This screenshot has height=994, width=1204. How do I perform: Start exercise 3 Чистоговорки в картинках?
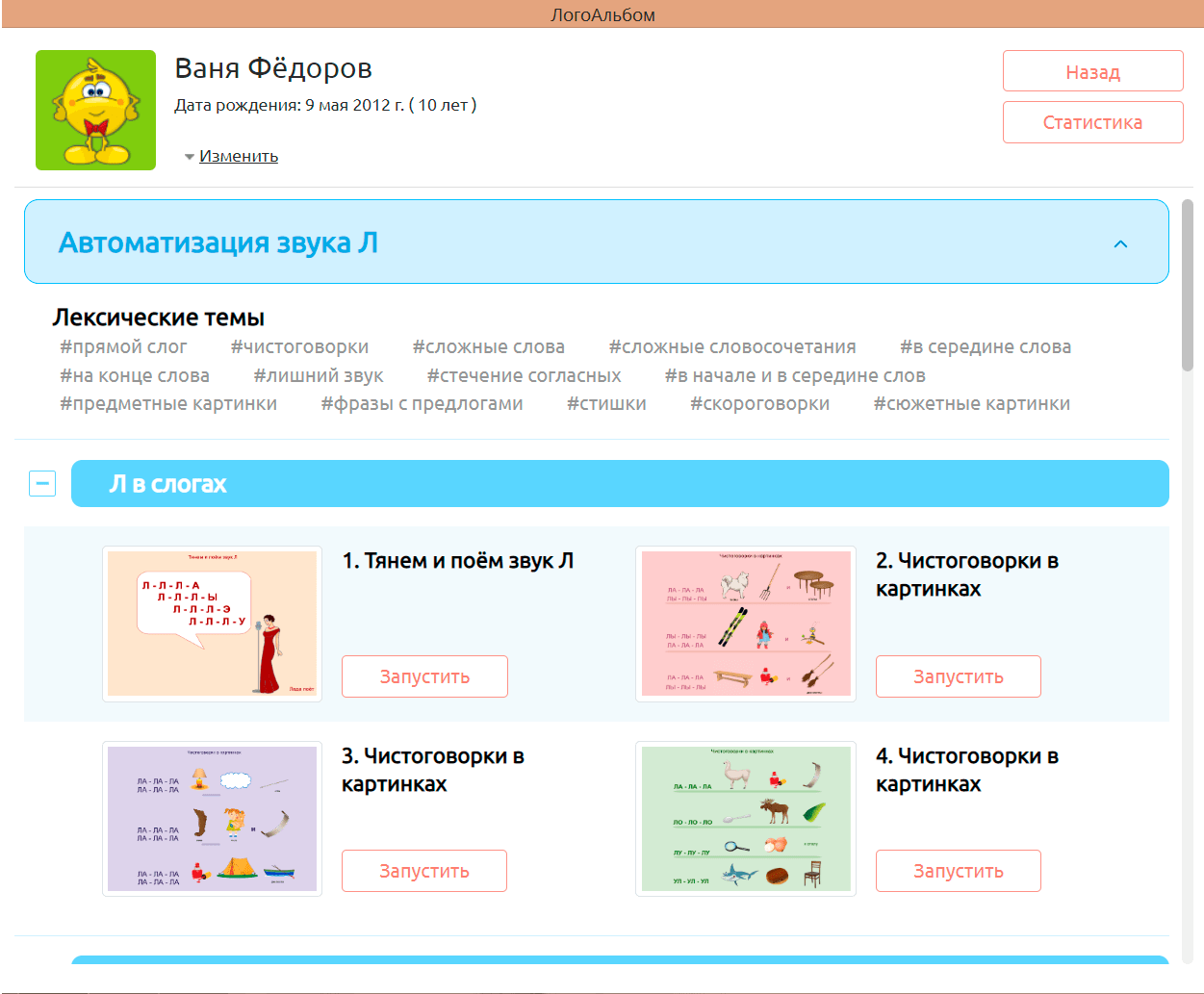click(x=424, y=871)
